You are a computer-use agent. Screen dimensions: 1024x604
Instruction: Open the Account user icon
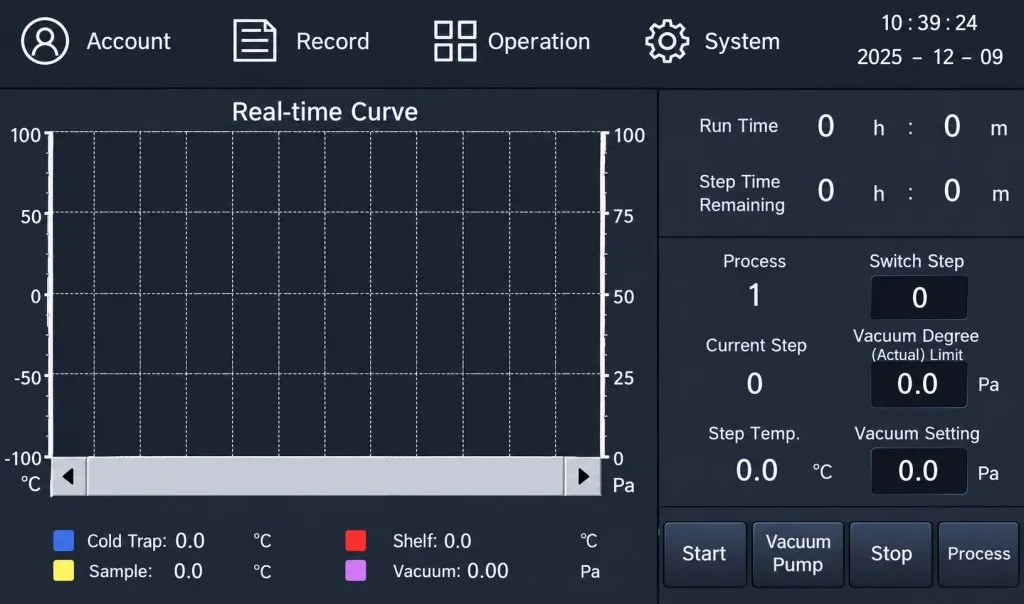click(x=44, y=41)
